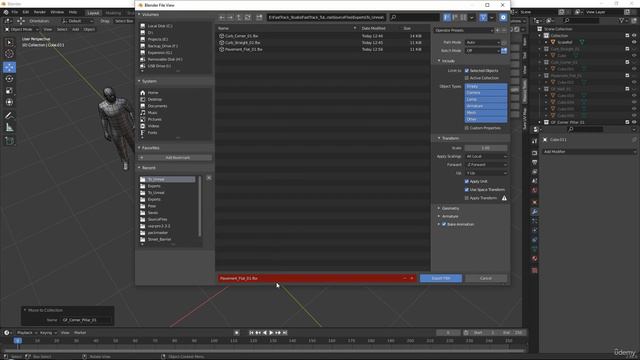The image size is (640, 360).
Task: Switch to vertical list display mode
Action: [x=447, y=18]
